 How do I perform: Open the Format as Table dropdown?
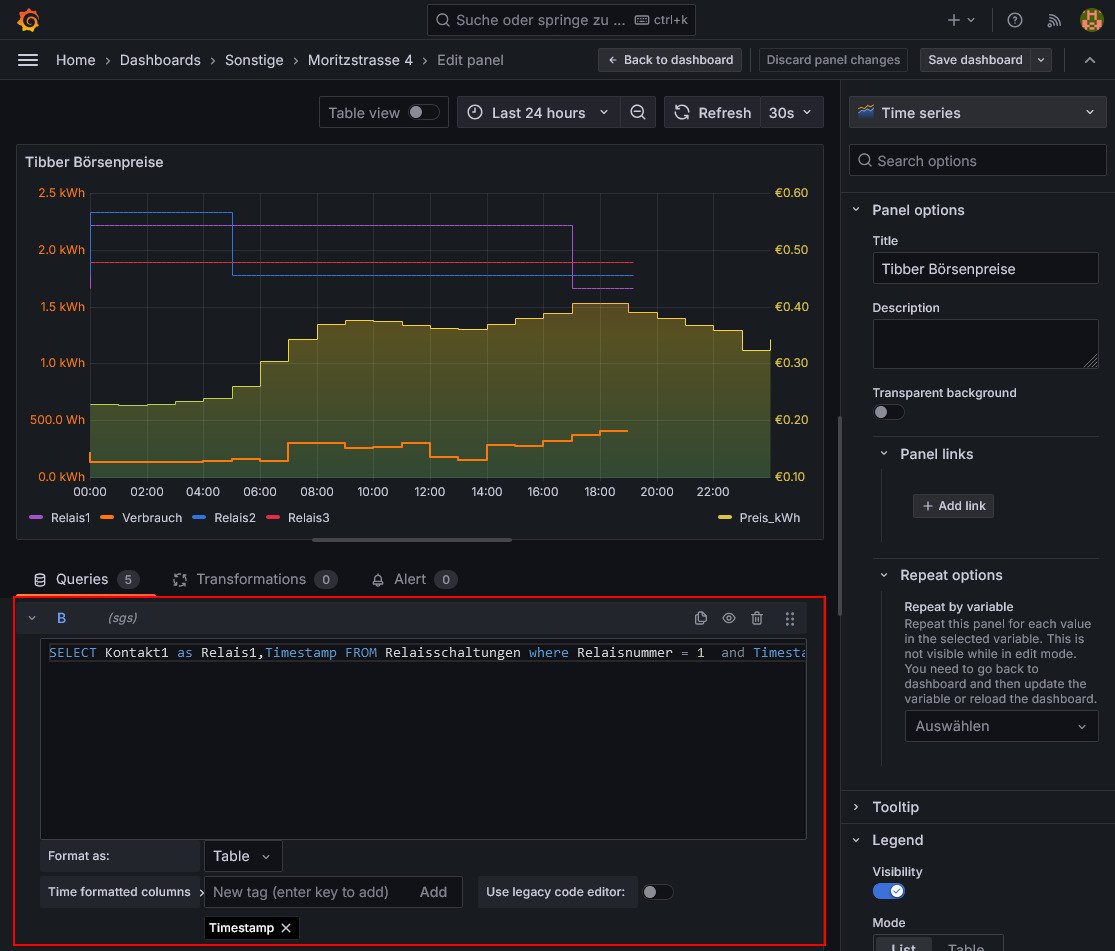[242, 856]
